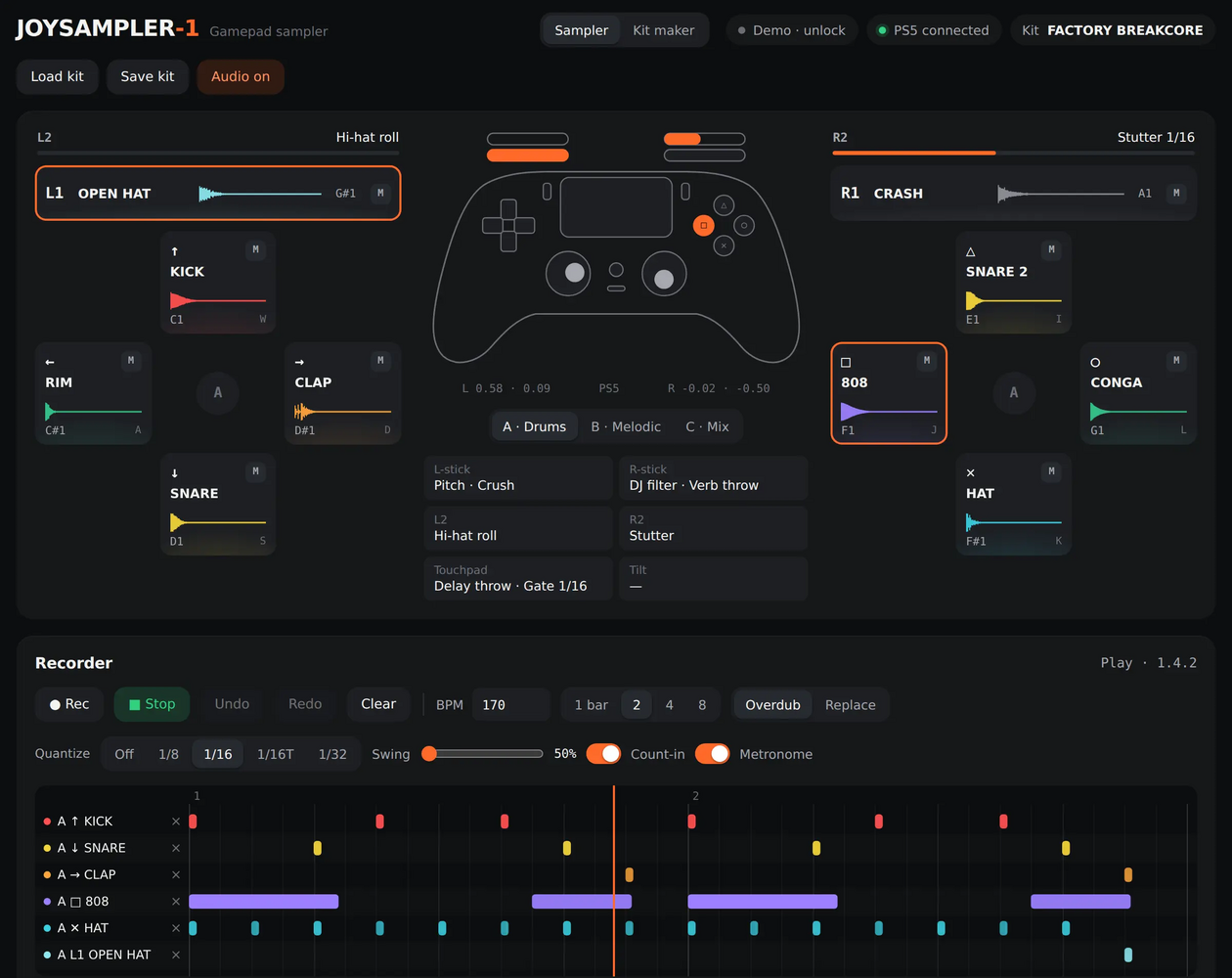Image resolution: width=1232 pixels, height=978 pixels.
Task: Turn off Audio on button
Action: click(241, 76)
